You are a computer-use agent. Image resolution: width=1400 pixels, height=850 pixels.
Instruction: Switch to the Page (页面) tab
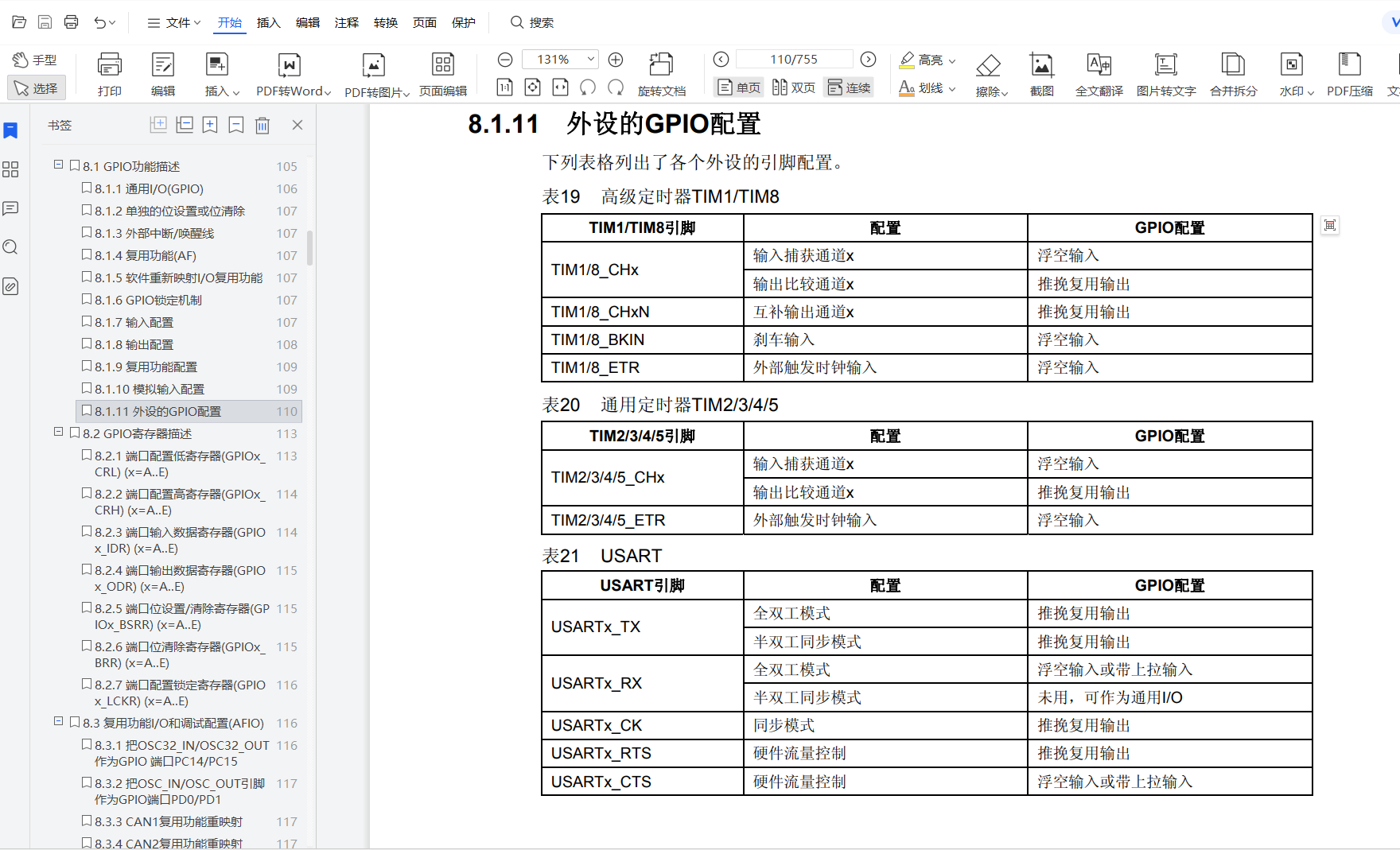click(x=425, y=22)
